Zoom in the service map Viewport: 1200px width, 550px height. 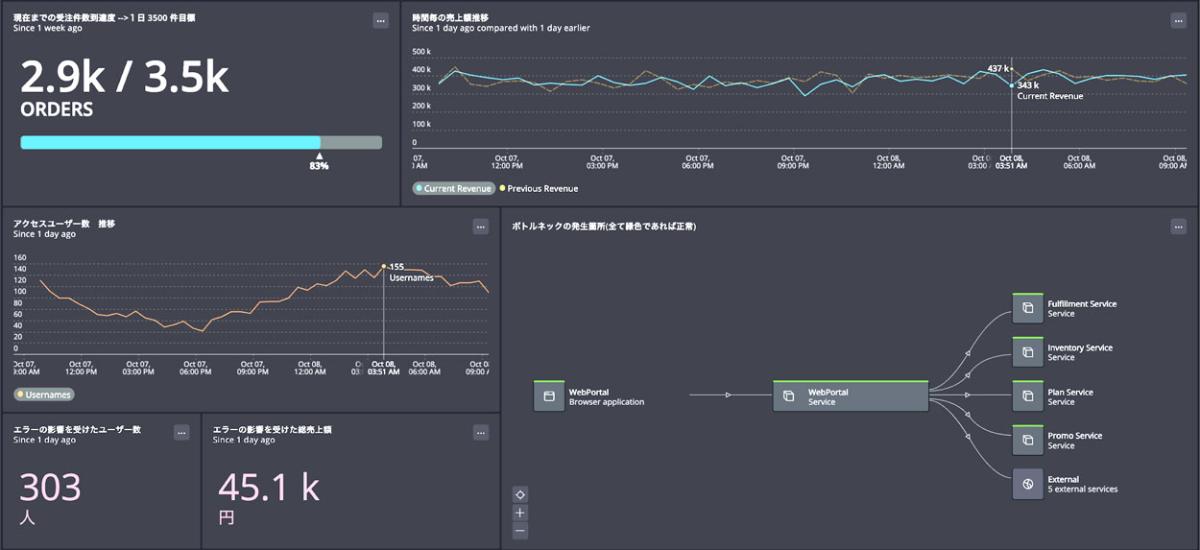click(x=520, y=513)
